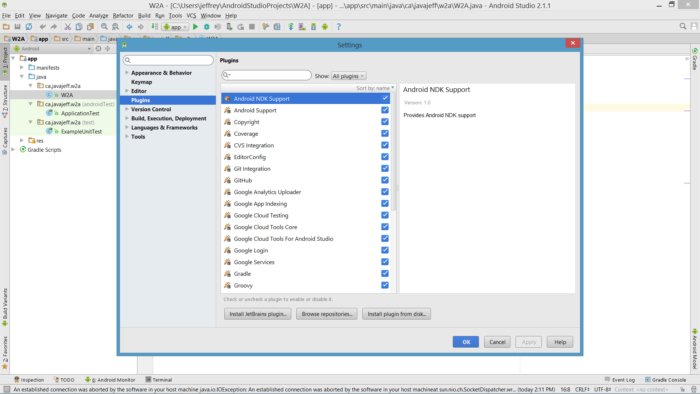
Task: Click the plugin list vertical scrollbar
Action: point(393,152)
